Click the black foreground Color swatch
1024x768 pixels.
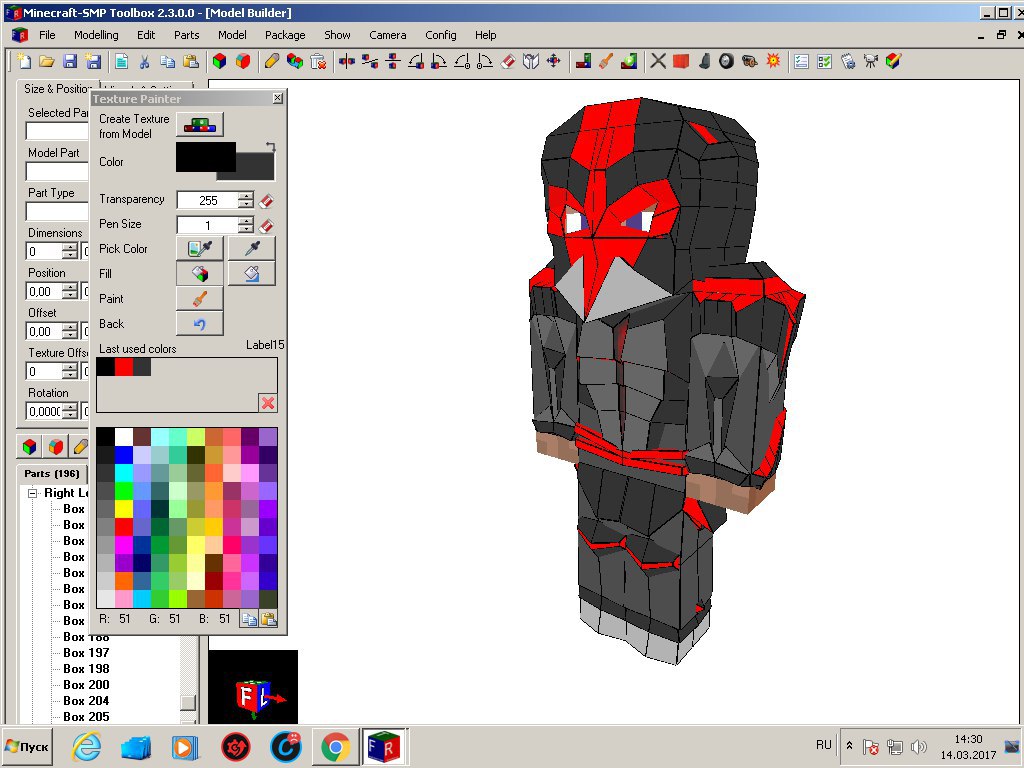(205, 157)
